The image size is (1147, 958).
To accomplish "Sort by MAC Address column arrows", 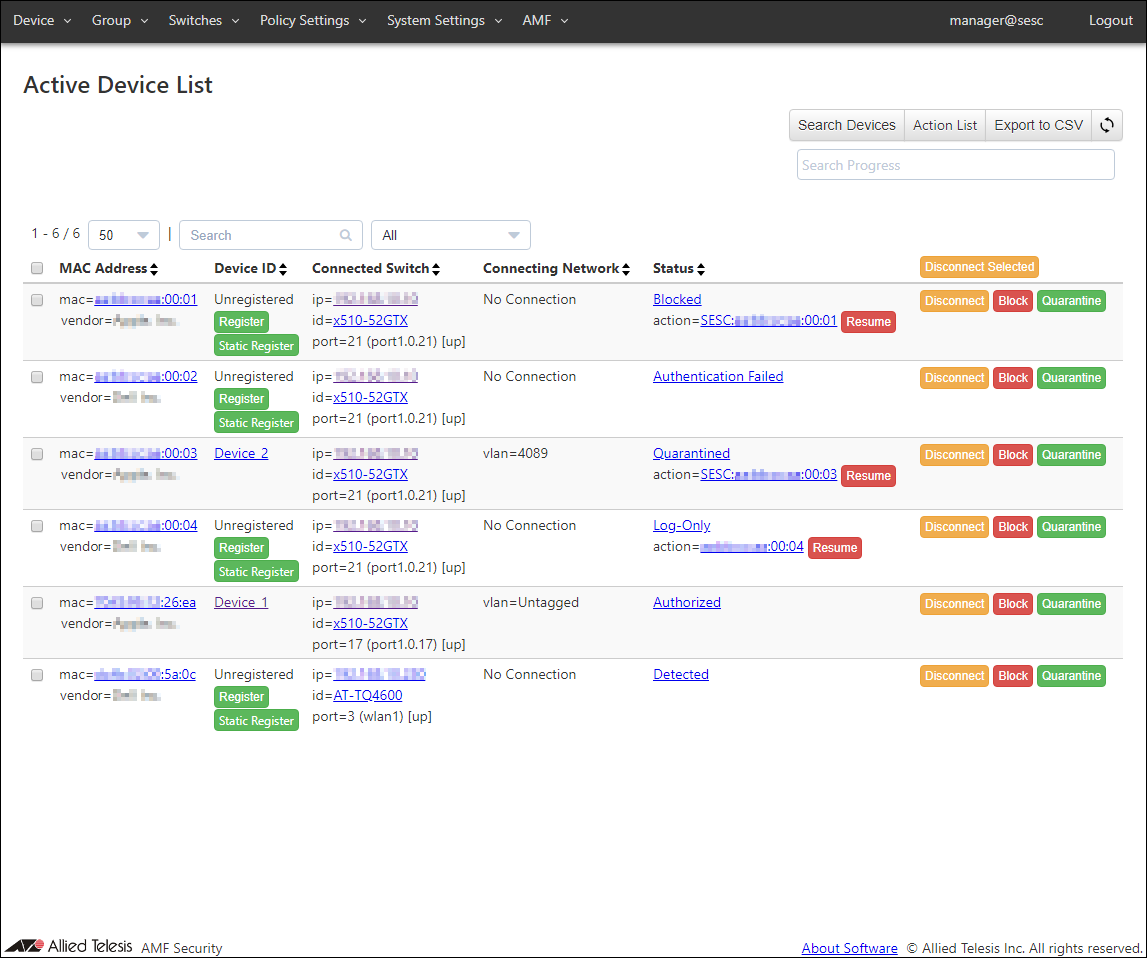I will tap(154, 269).
